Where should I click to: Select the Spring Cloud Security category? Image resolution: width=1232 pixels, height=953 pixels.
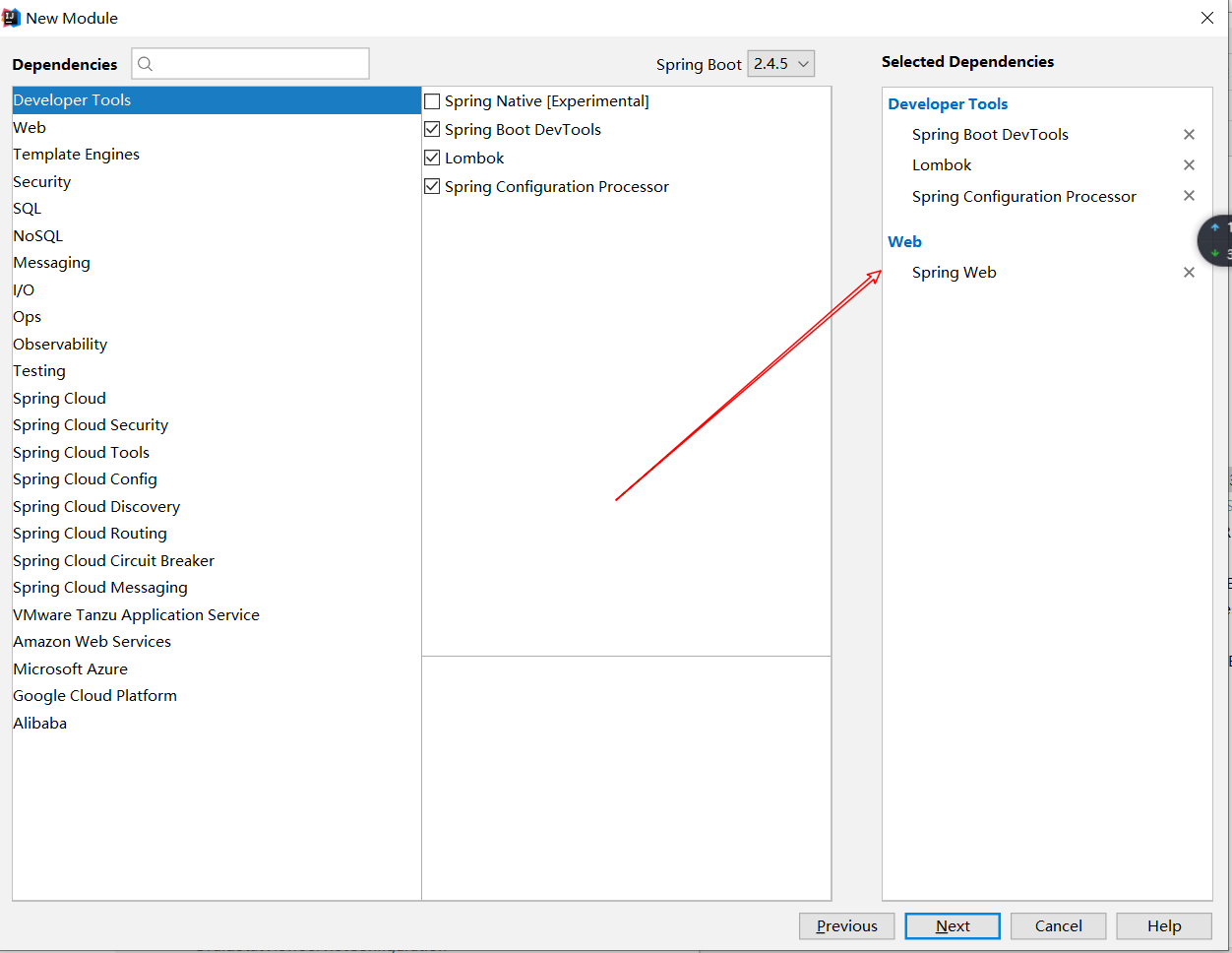(216, 425)
